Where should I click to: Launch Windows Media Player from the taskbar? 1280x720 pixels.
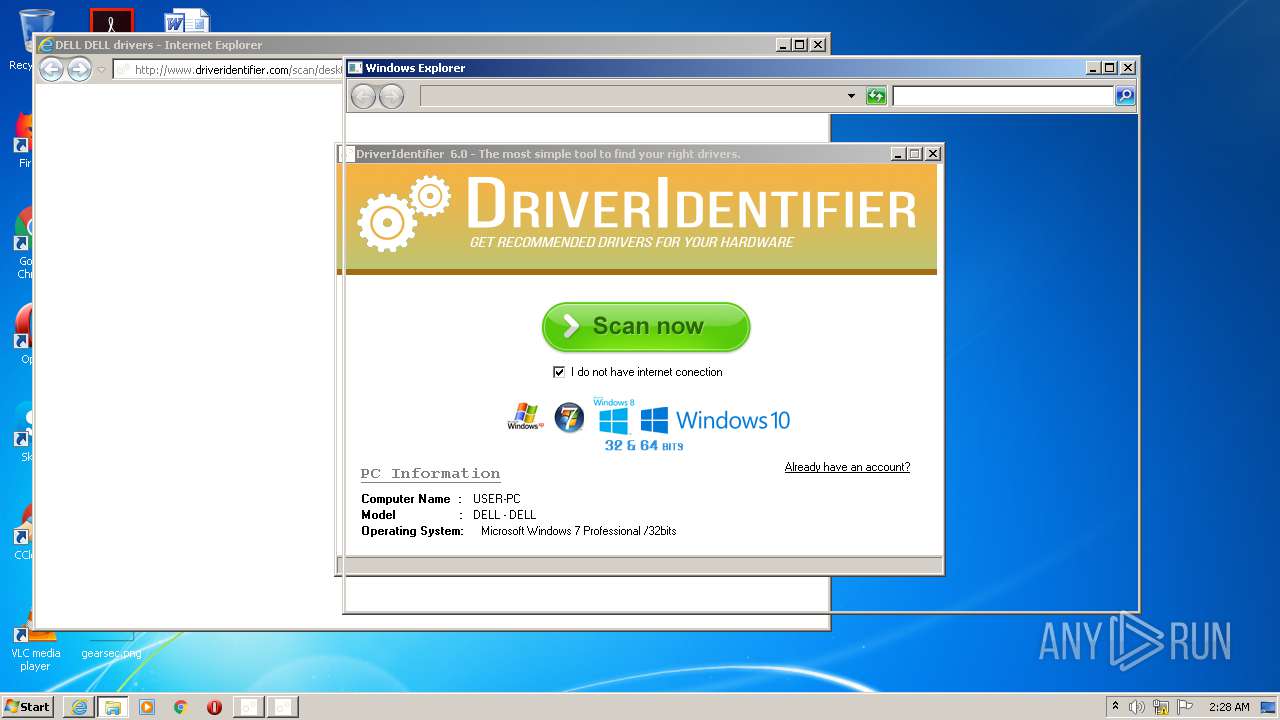(147, 707)
